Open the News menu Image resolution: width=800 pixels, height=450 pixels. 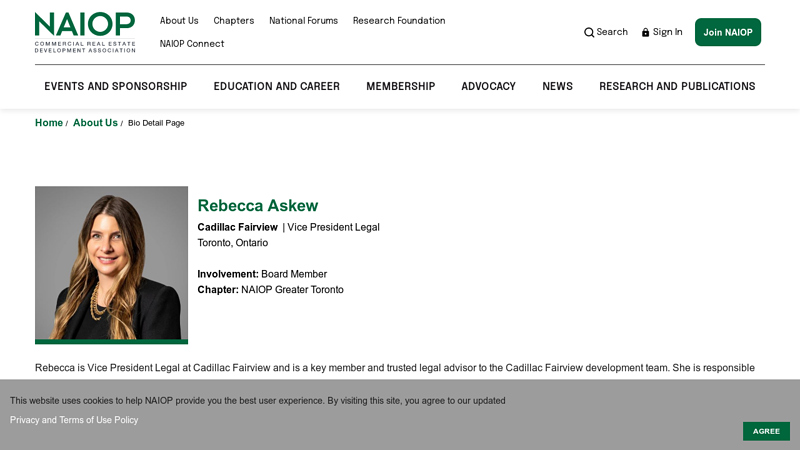[558, 86]
